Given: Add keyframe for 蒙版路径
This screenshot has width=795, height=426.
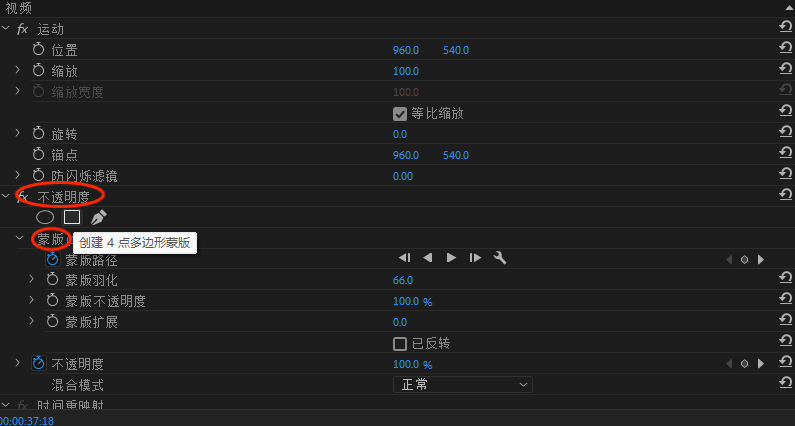Looking at the screenshot, I should 744,260.
